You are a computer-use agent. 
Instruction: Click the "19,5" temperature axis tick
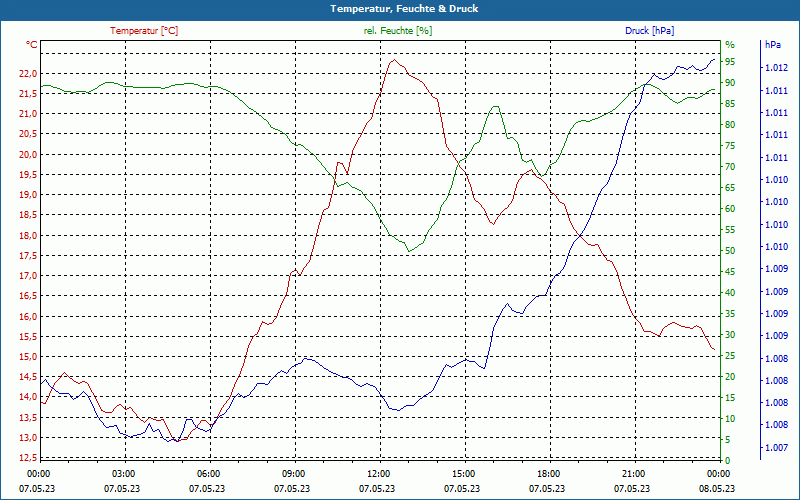(28, 174)
